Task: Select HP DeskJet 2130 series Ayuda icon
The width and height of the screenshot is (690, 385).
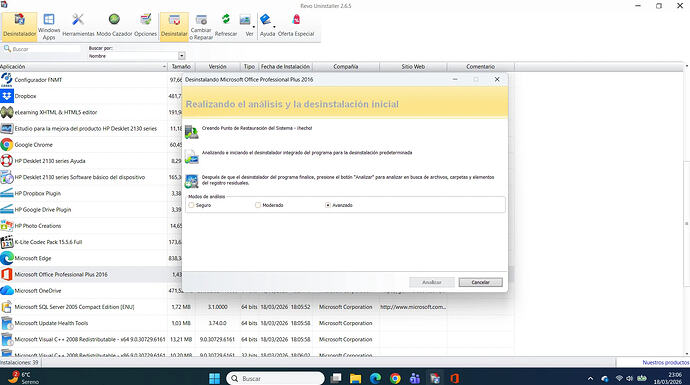Action: pos(7,161)
